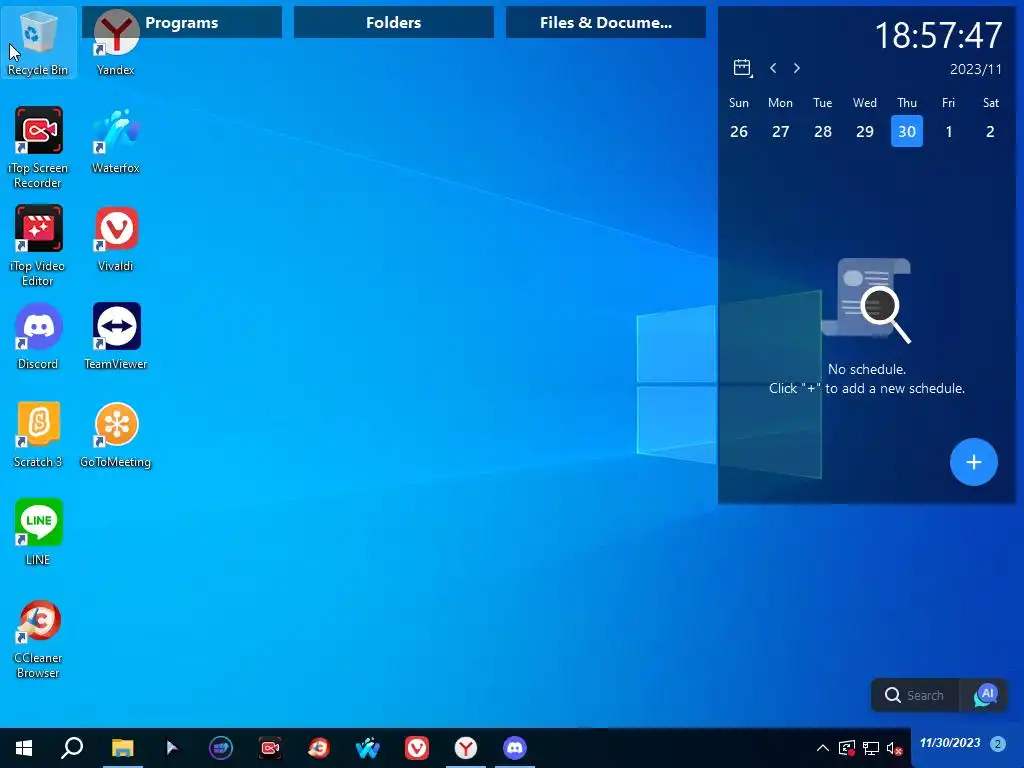Image resolution: width=1024 pixels, height=768 pixels.
Task: Open the notification center badge
Action: click(x=997, y=743)
